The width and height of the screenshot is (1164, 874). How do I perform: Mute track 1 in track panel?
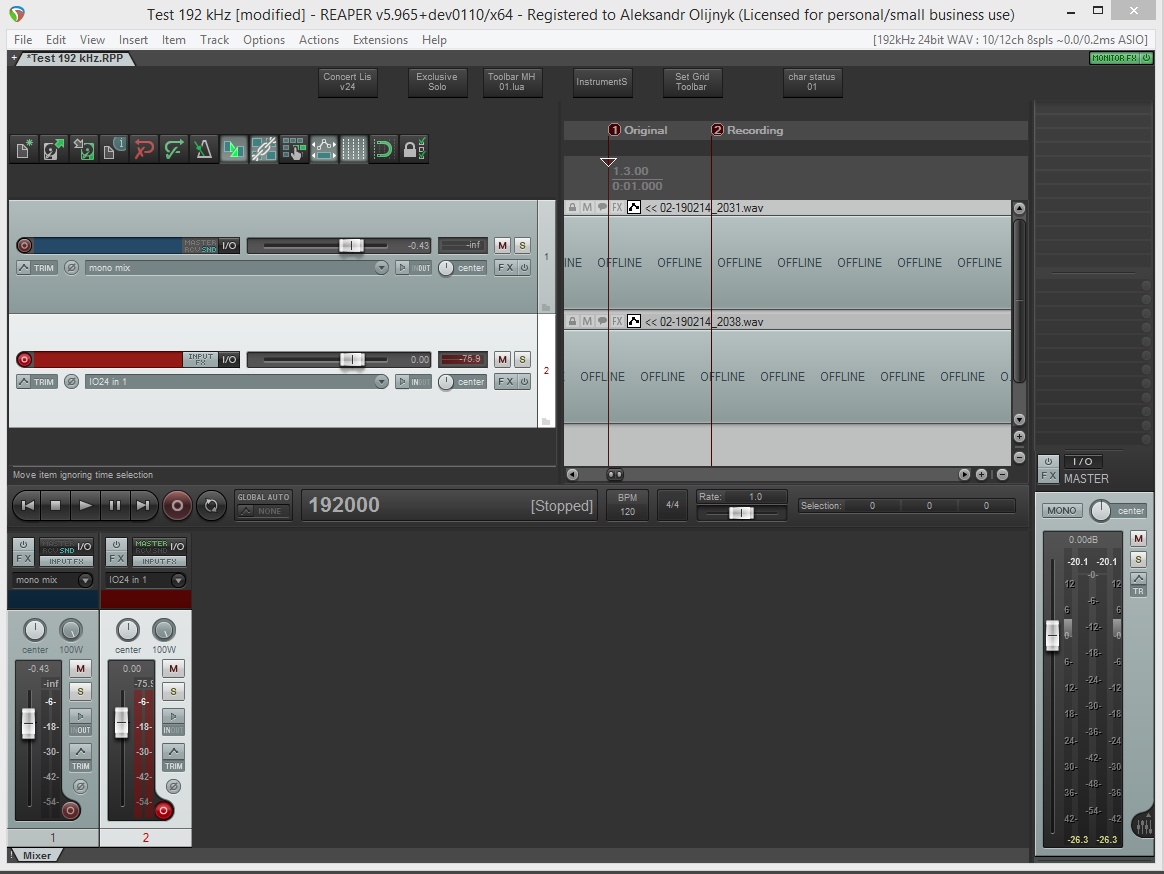tap(503, 245)
